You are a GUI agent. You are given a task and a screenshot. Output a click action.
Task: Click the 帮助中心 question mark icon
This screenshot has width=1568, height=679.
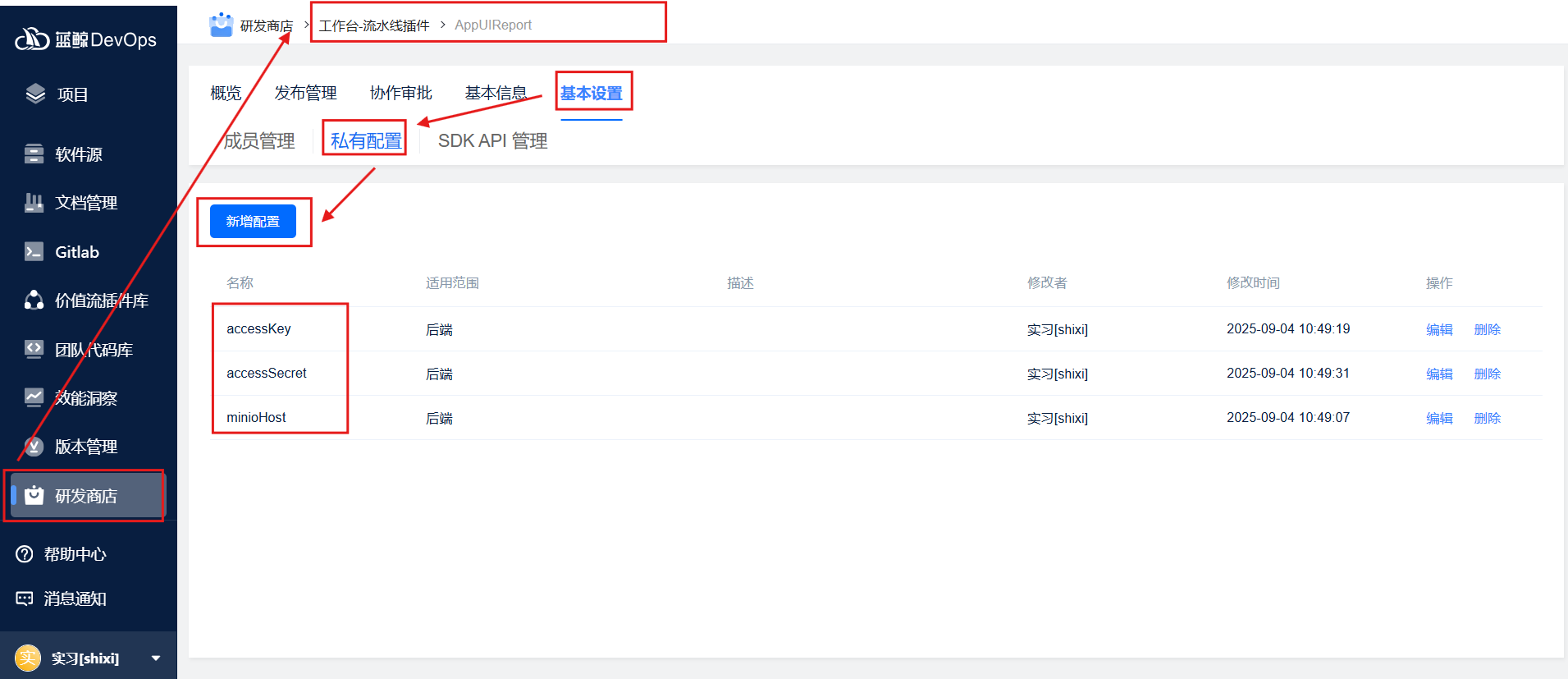click(25, 554)
